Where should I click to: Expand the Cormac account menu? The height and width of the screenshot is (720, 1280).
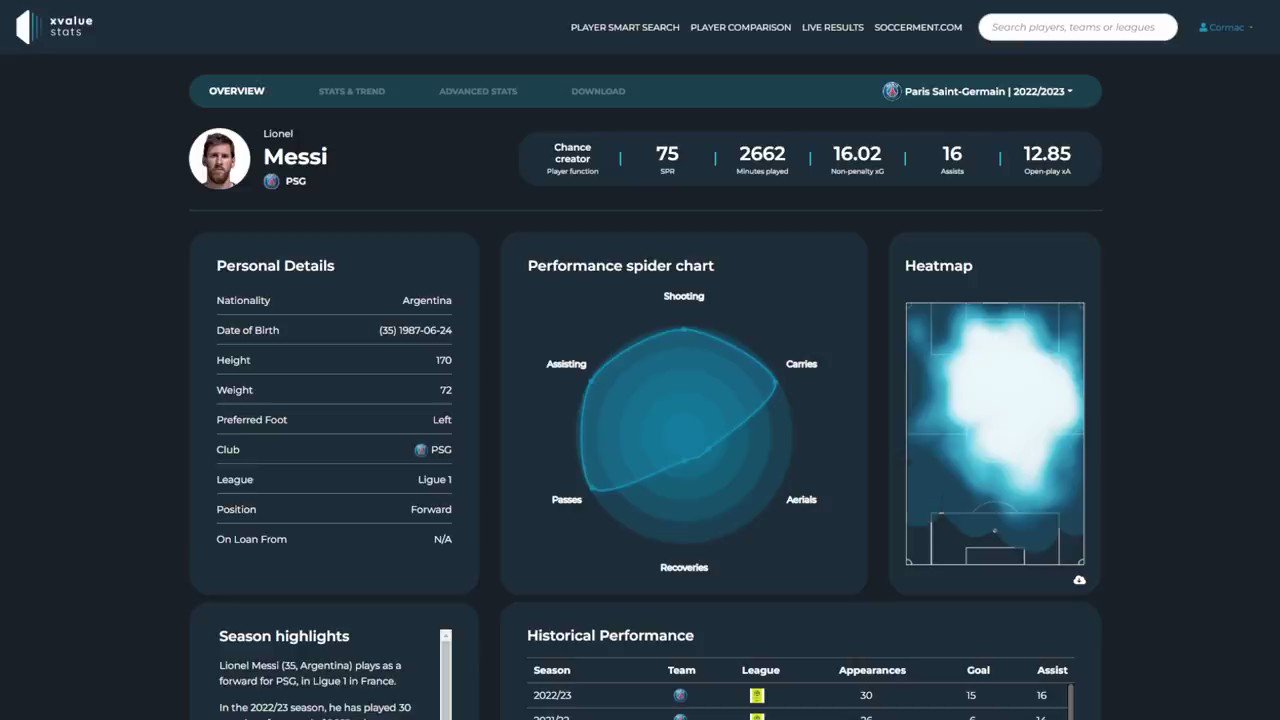tap(1225, 27)
